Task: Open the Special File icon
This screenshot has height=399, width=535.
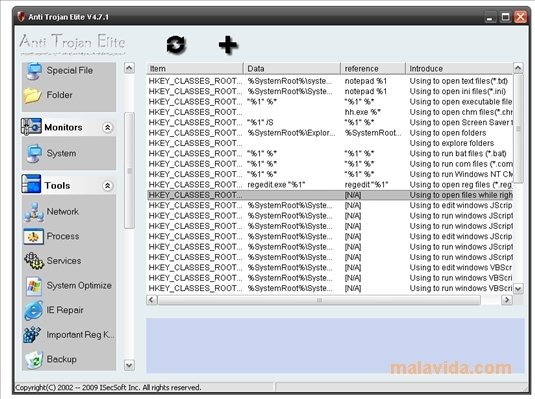Action: pyautogui.click(x=34, y=71)
